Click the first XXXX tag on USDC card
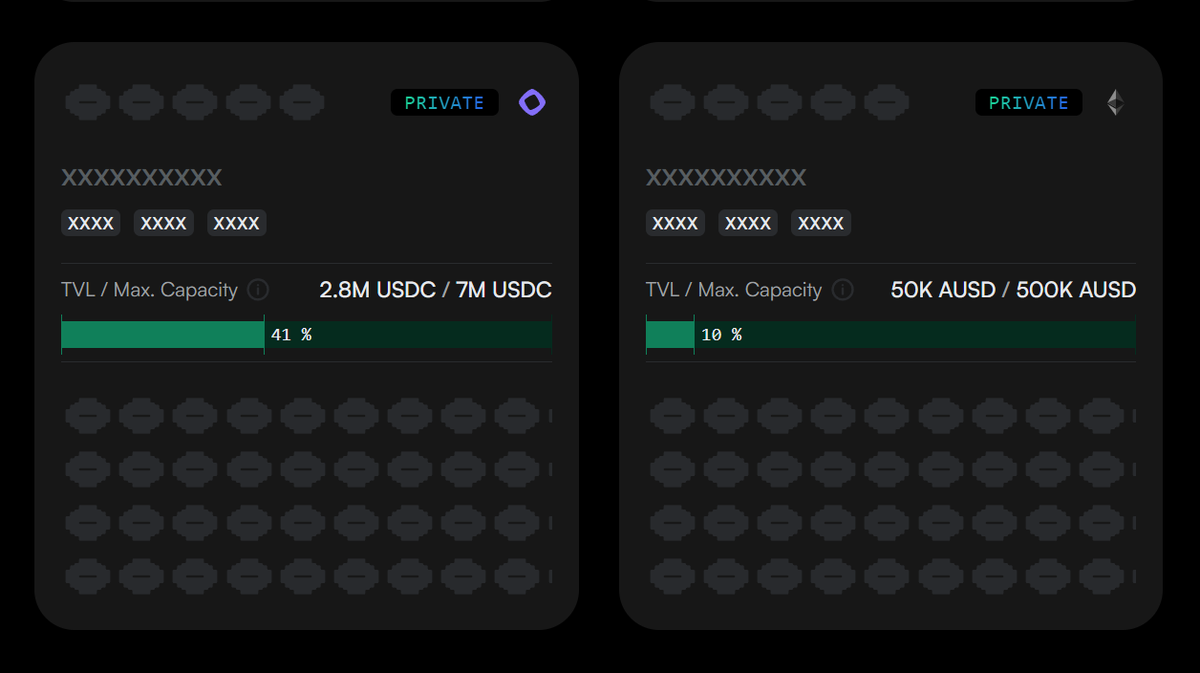The image size is (1200, 673). (x=91, y=223)
